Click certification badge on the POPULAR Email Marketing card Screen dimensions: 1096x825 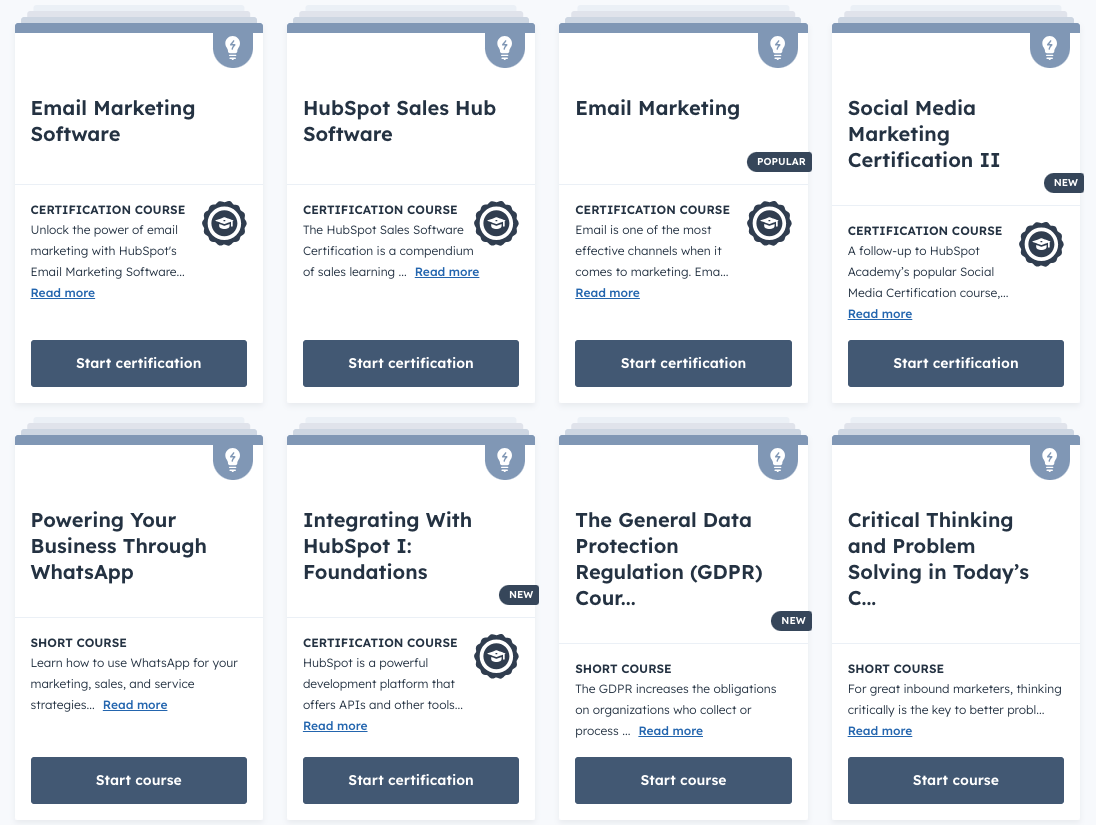click(769, 224)
